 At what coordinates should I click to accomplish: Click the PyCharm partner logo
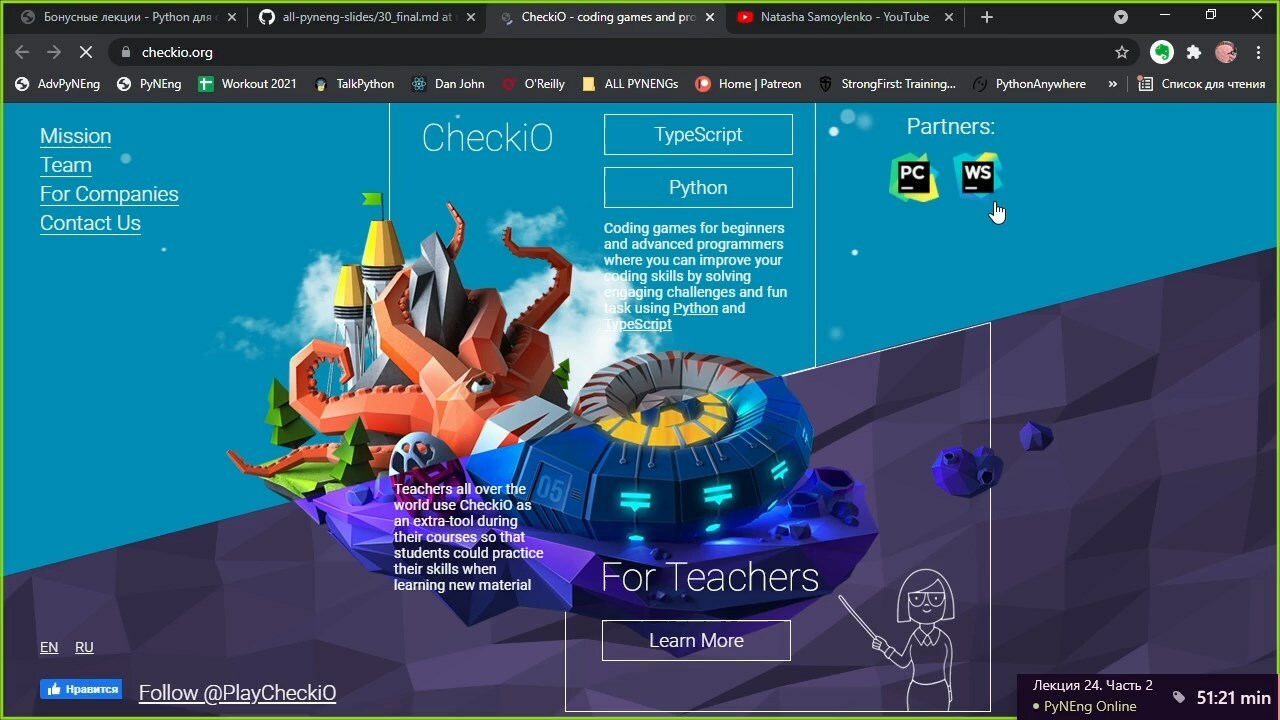coord(914,178)
